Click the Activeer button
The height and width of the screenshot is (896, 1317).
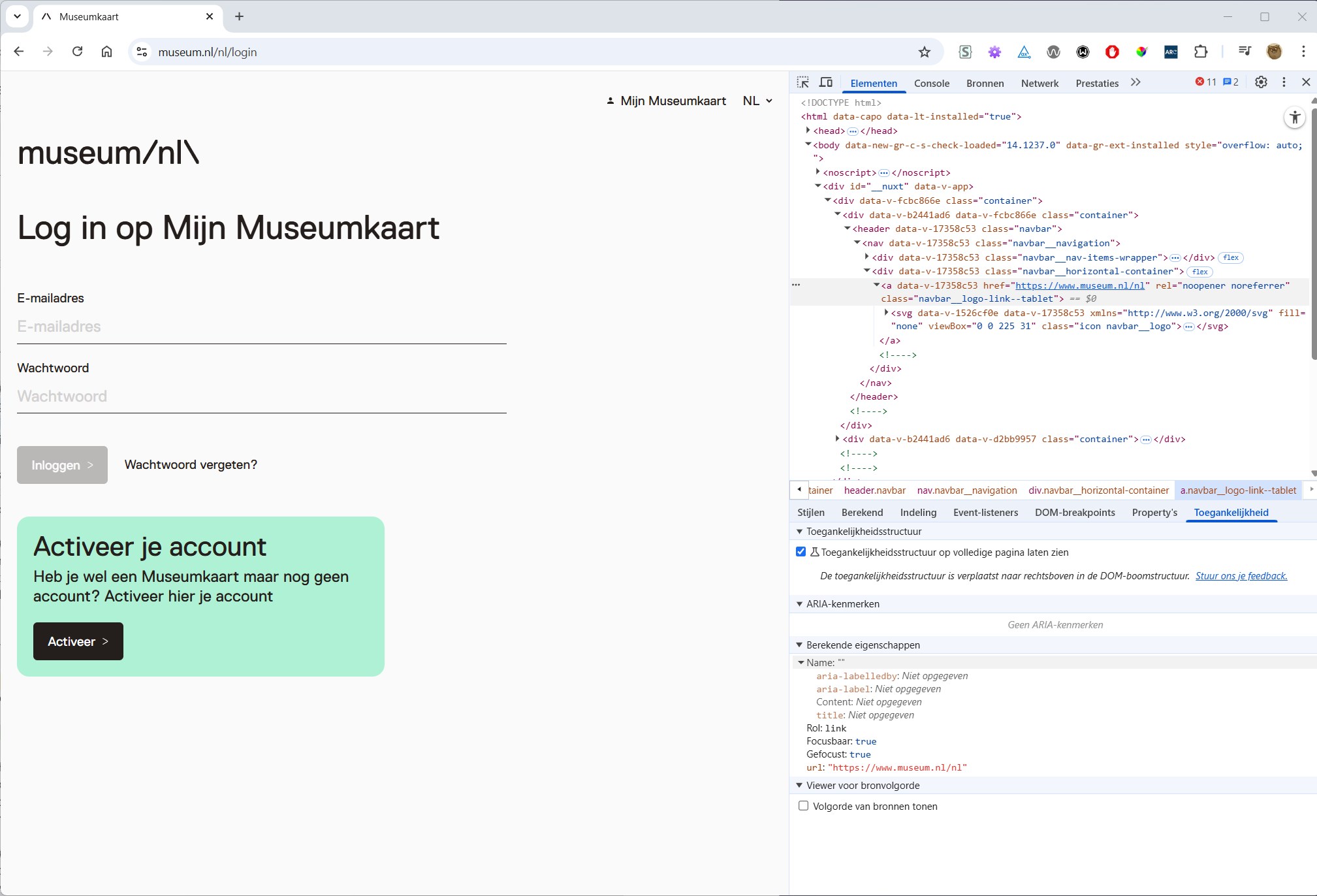[x=78, y=641]
